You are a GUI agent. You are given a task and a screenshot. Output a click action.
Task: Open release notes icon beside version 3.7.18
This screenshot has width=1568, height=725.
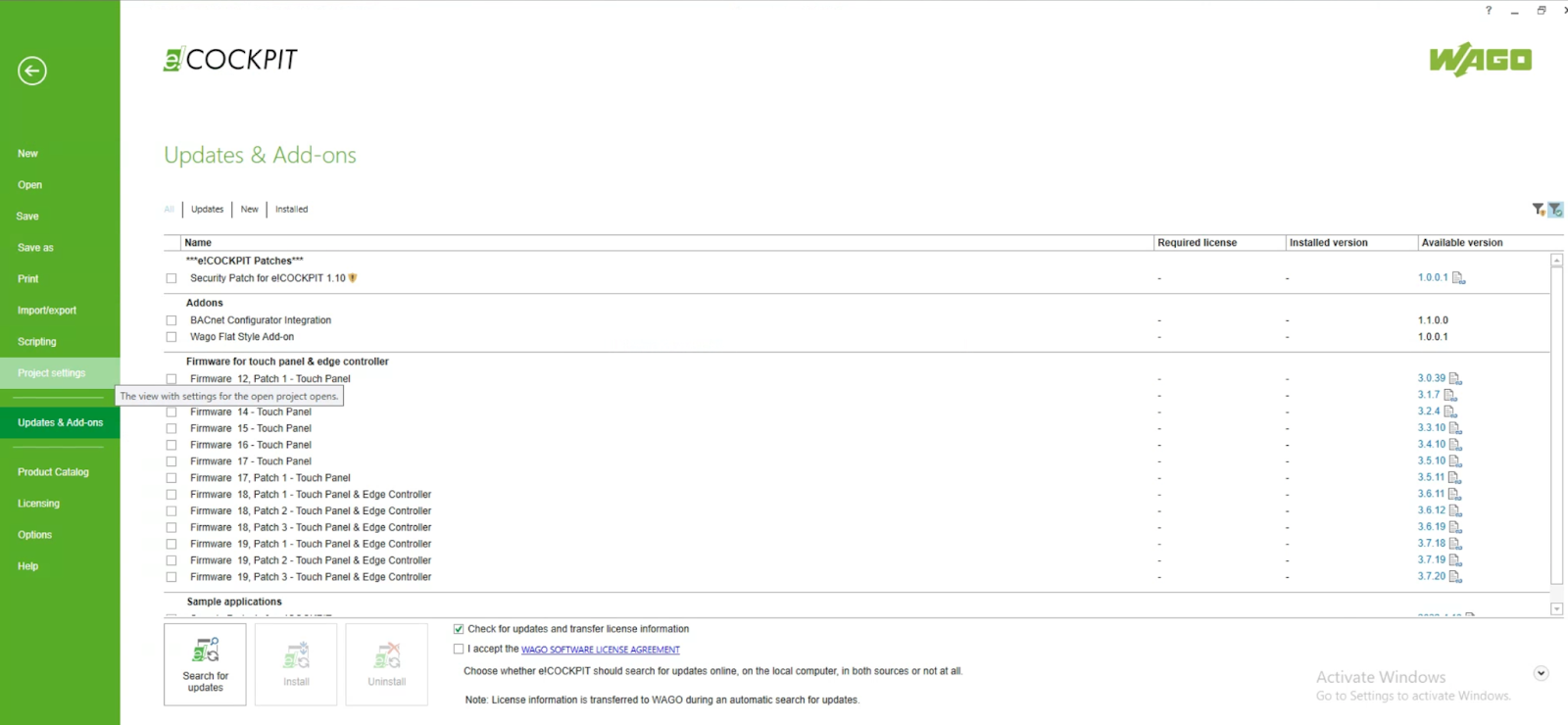click(1455, 544)
